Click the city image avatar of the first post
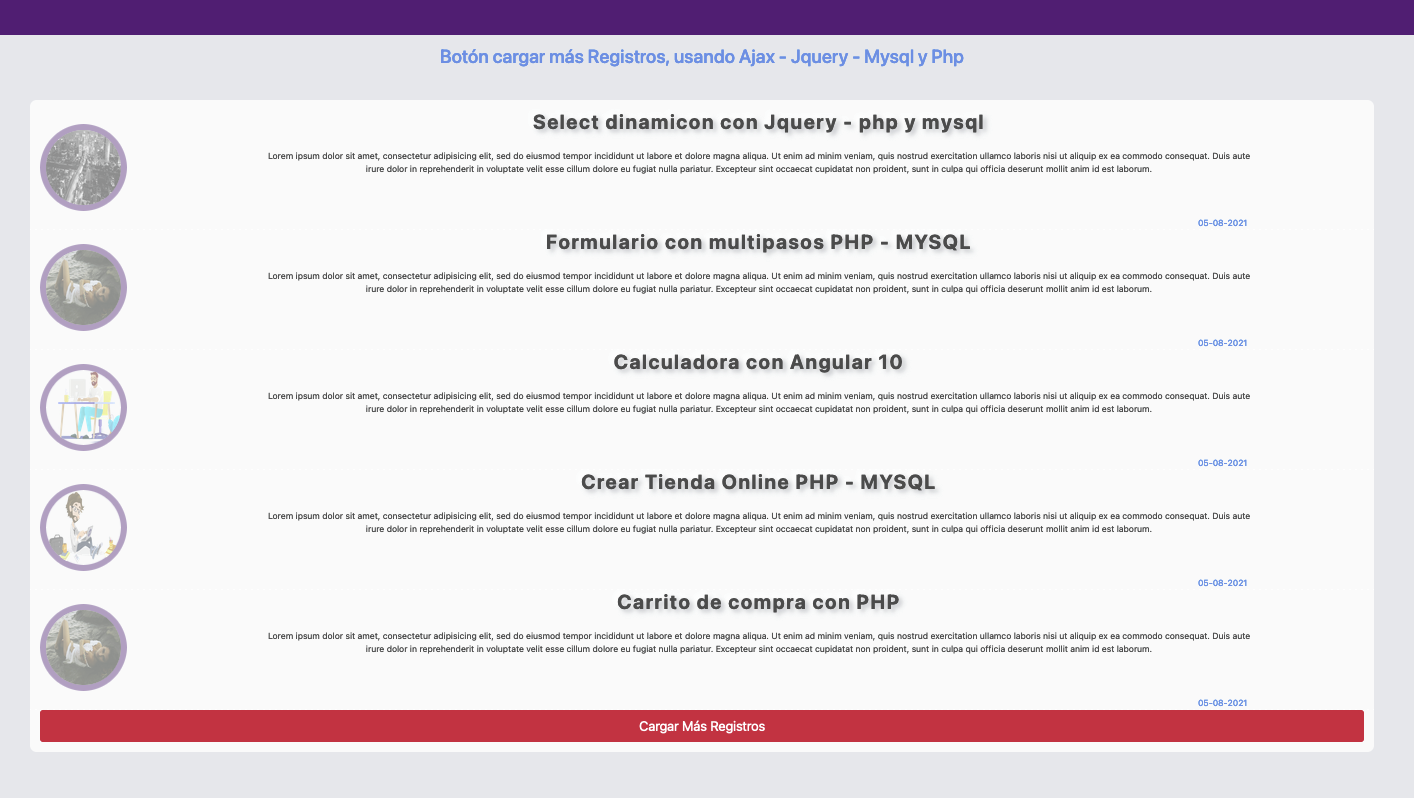 click(x=83, y=167)
